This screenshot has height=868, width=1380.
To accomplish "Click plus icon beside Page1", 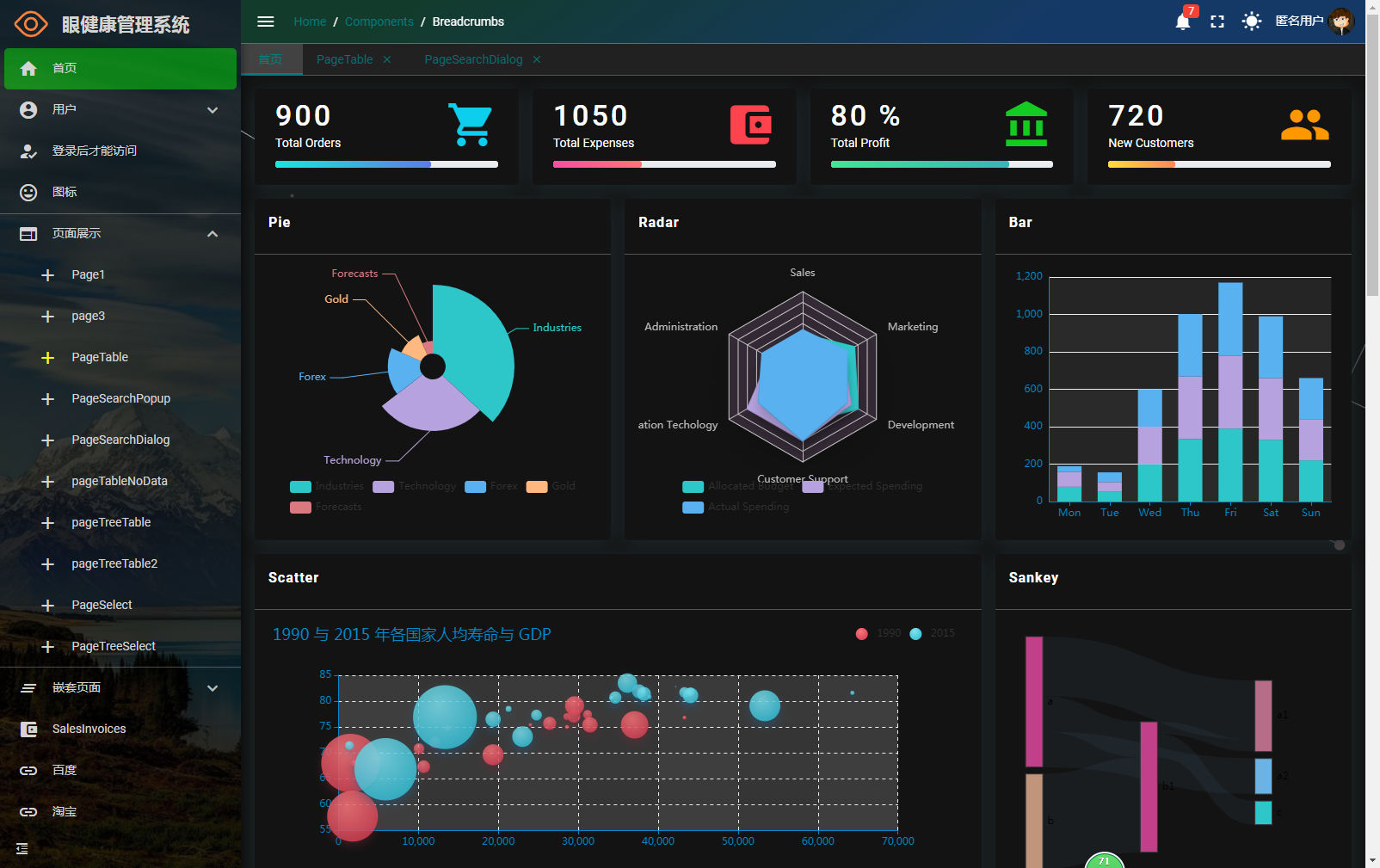I will point(48,275).
